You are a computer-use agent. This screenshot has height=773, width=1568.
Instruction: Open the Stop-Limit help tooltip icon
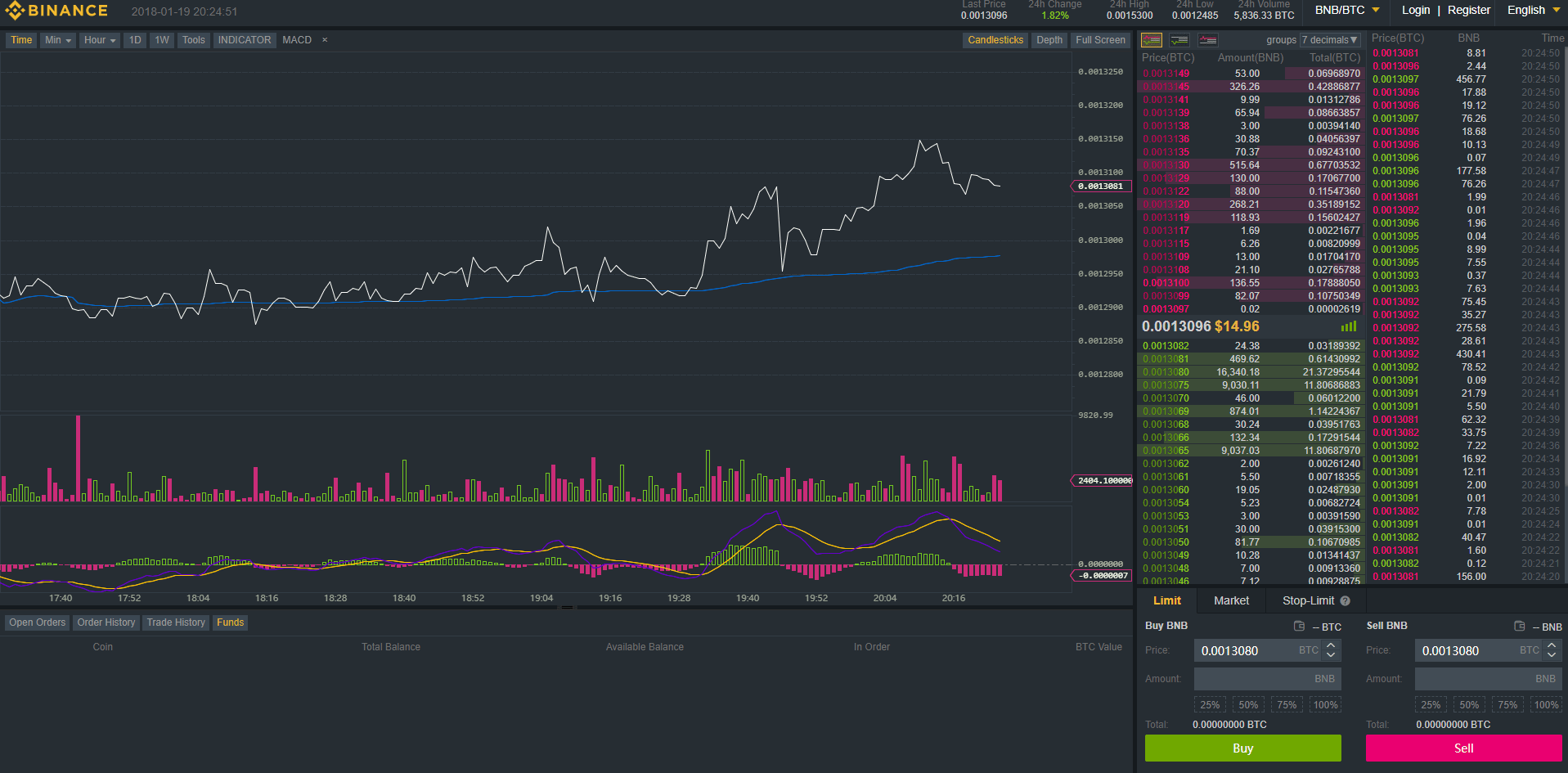(x=1346, y=600)
